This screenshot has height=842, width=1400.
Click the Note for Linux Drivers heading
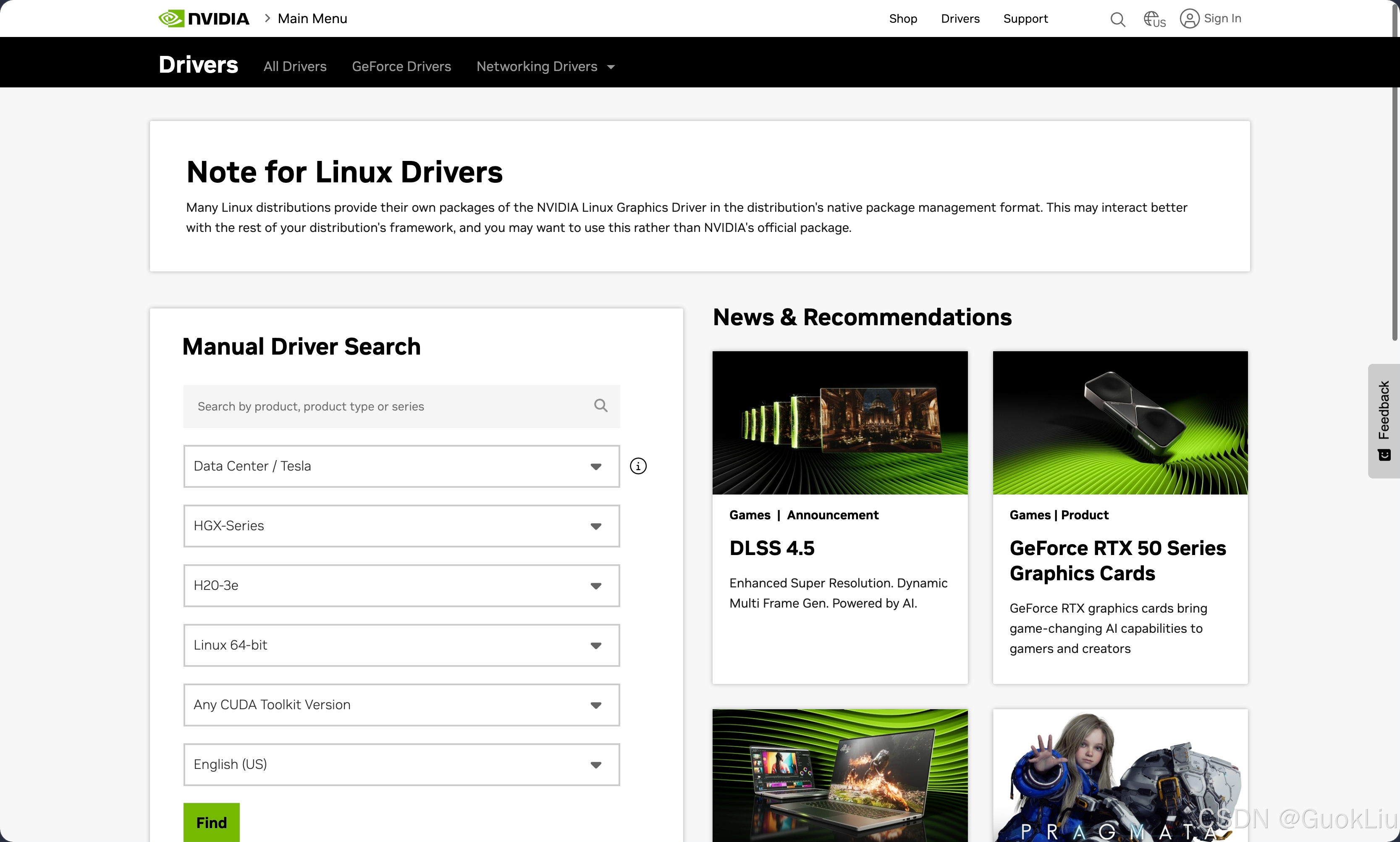[344, 172]
